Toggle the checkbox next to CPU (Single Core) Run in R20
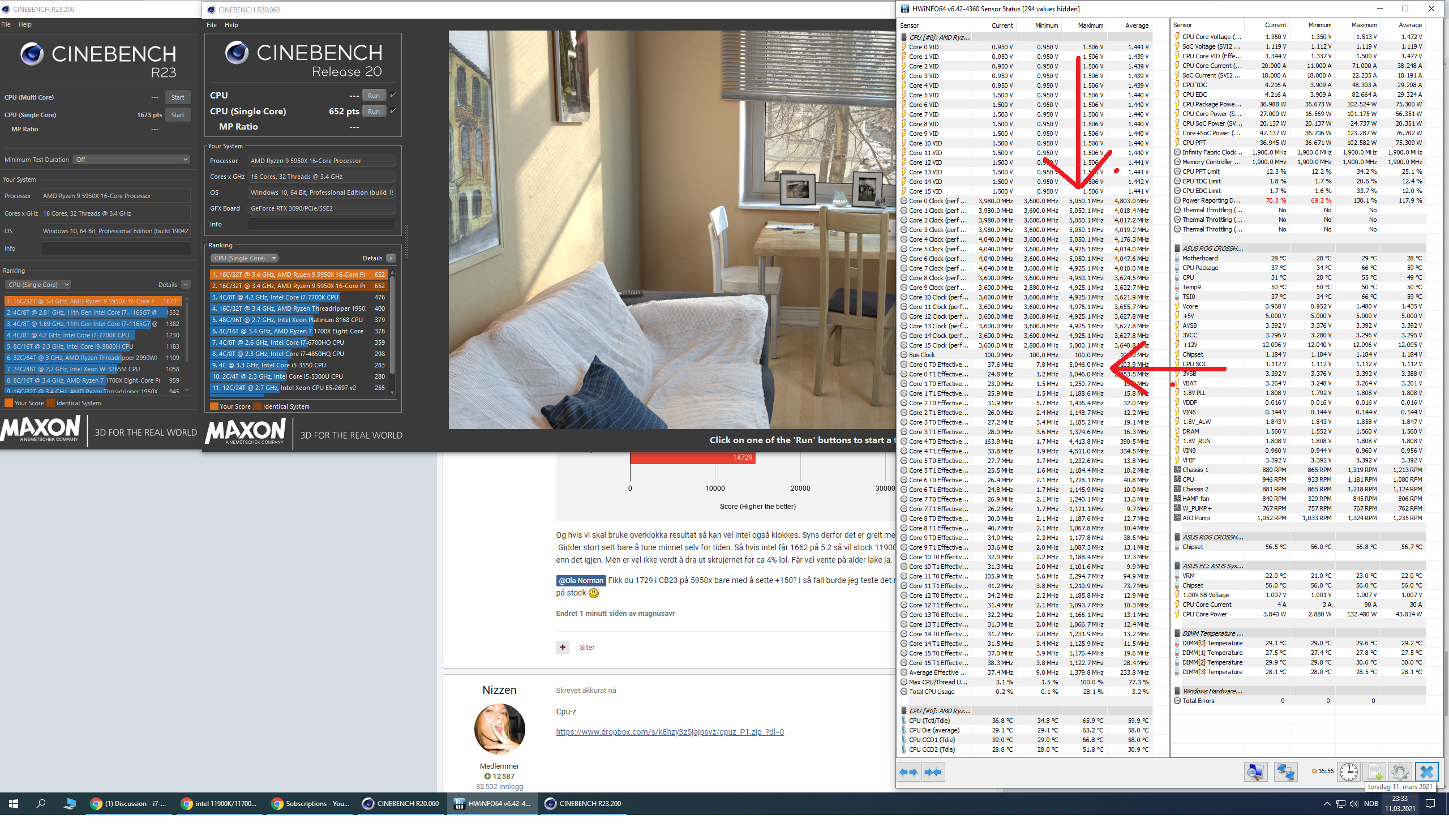This screenshot has width=1449, height=840. [393, 110]
